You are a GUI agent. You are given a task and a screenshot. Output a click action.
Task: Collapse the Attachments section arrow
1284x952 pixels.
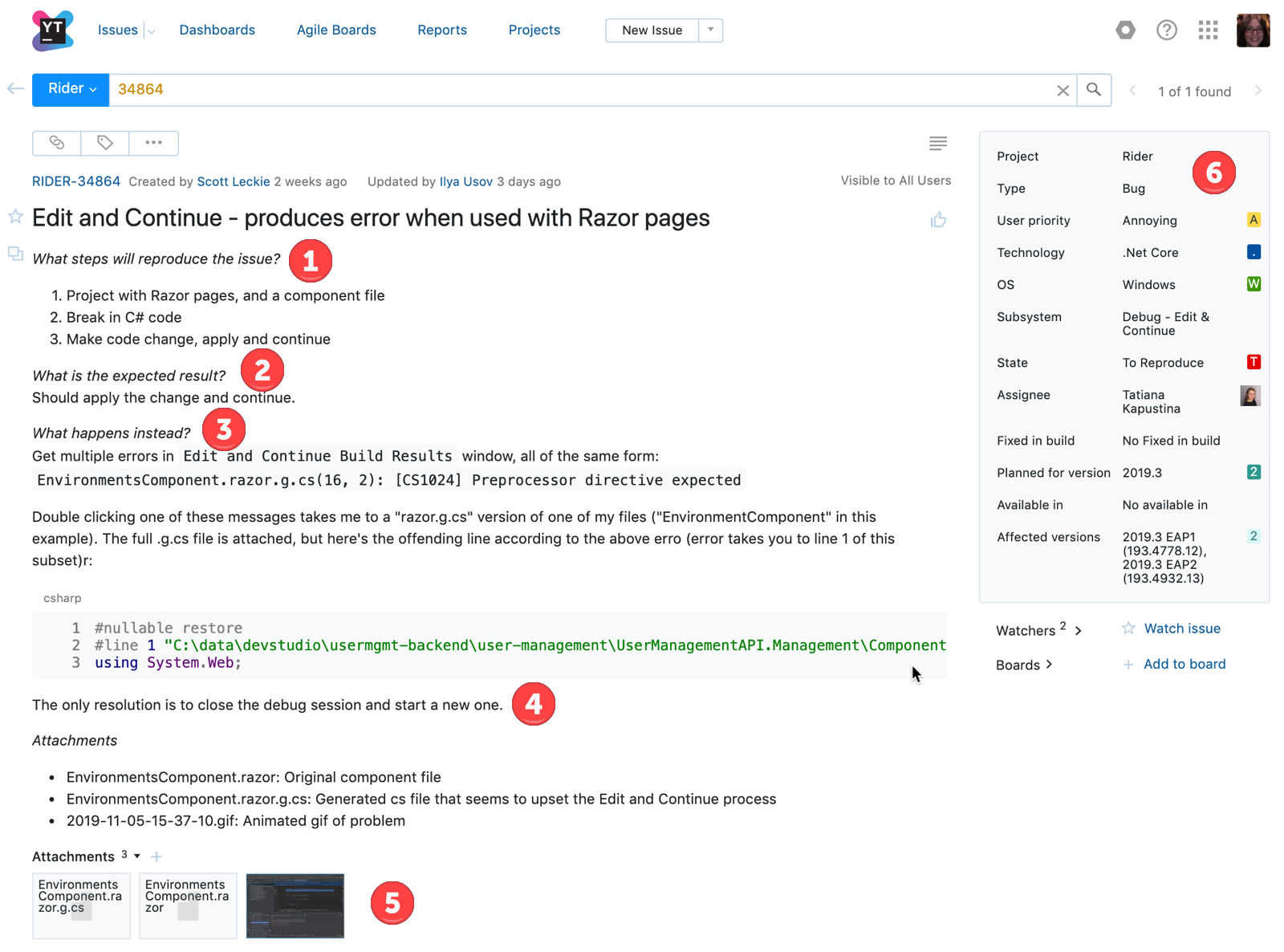[x=136, y=856]
